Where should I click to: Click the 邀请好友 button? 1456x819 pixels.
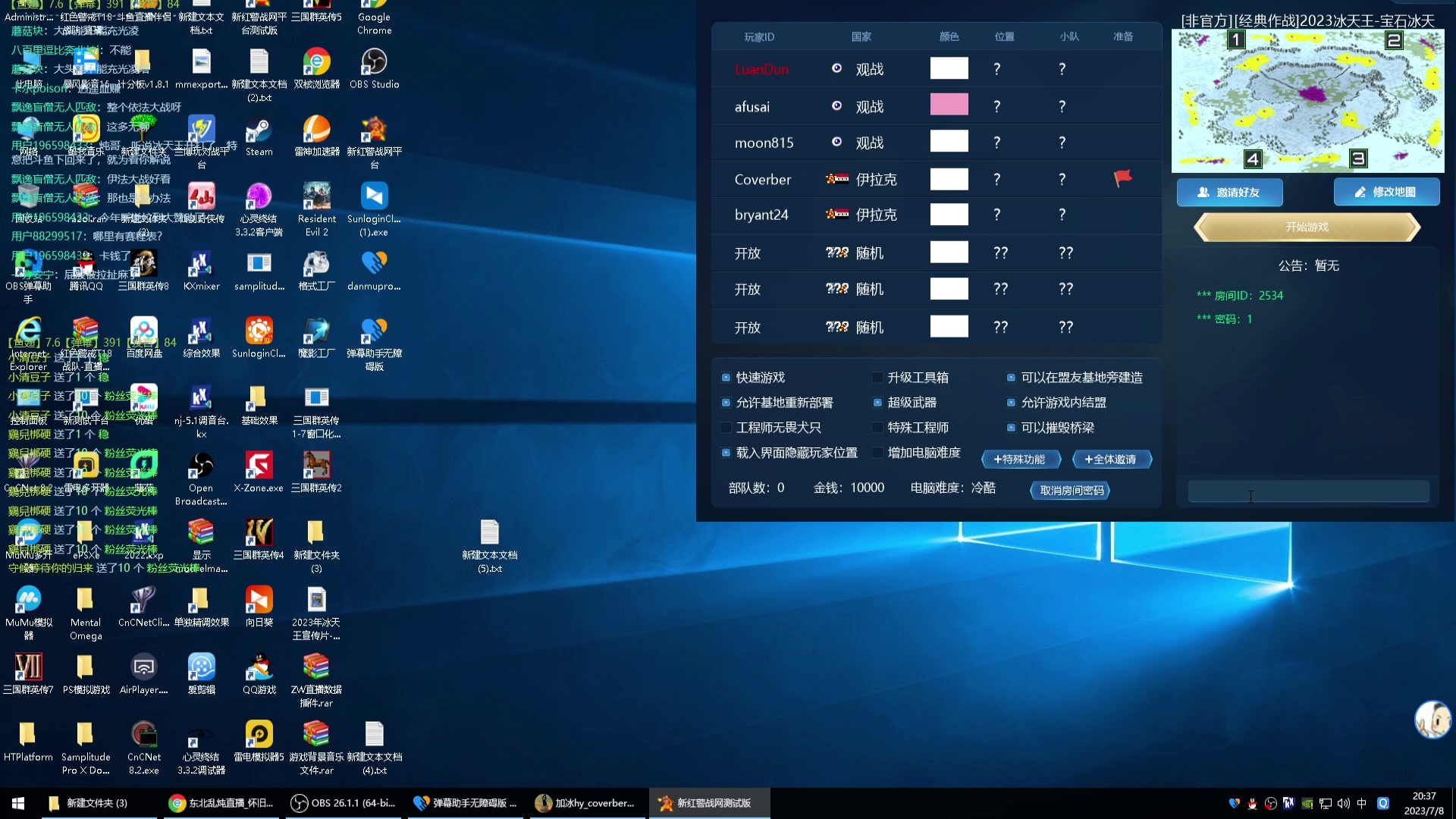coord(1229,193)
